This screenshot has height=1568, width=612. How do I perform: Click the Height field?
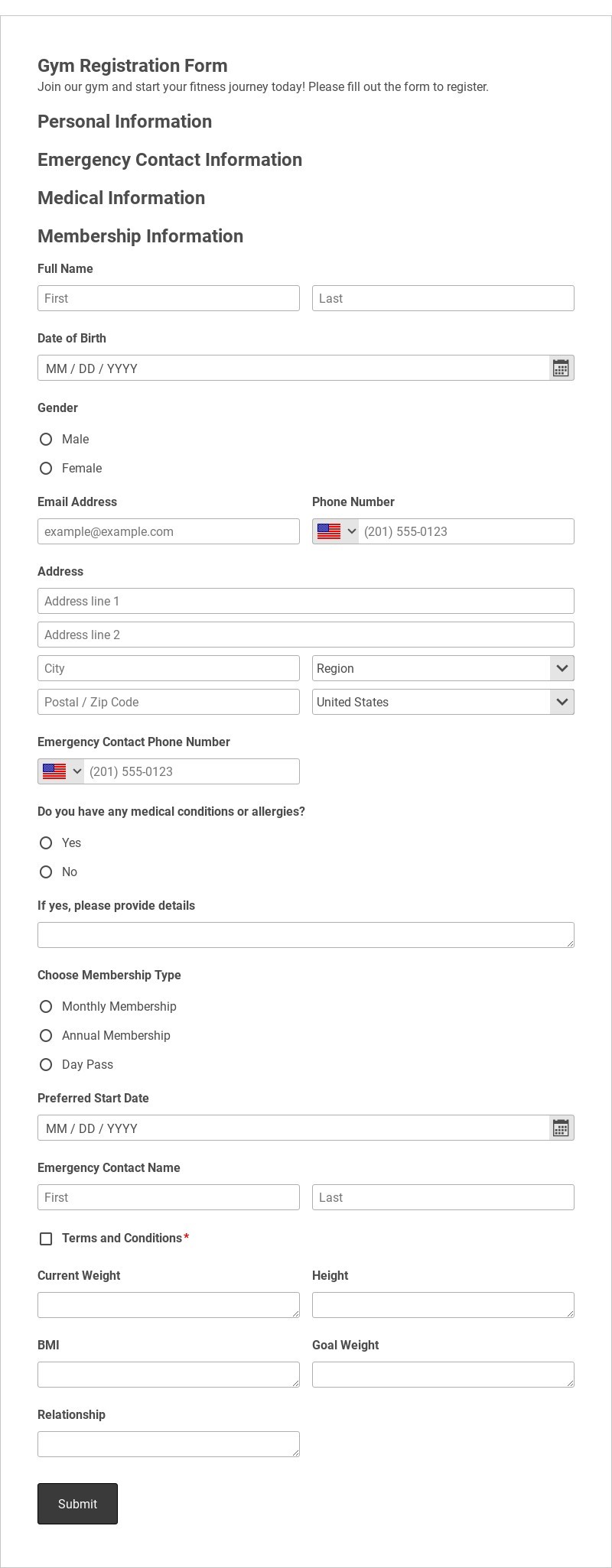[x=443, y=1305]
